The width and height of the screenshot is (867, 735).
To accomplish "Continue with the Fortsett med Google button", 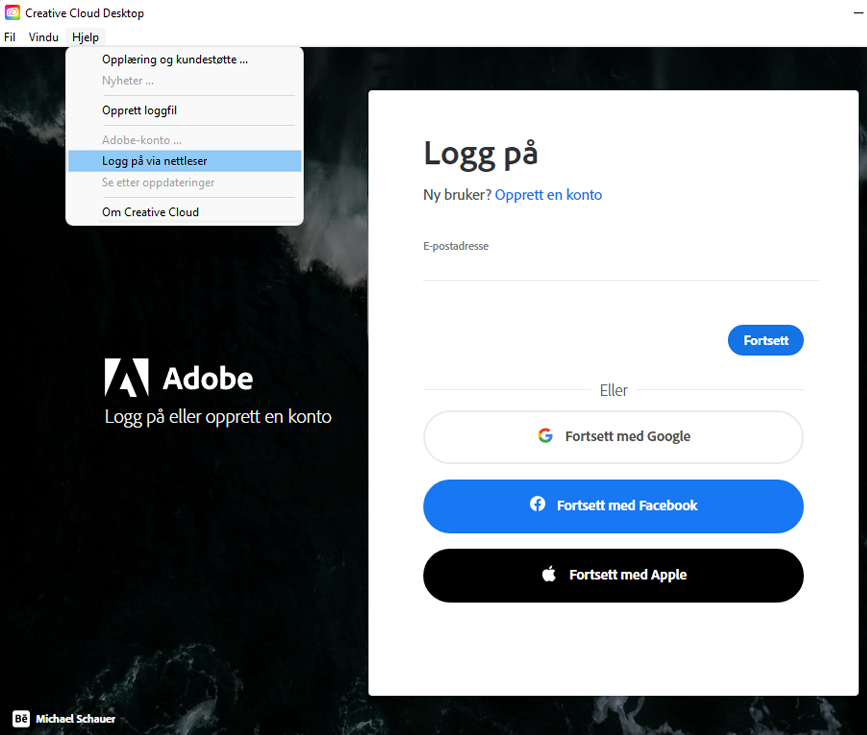I will [613, 437].
